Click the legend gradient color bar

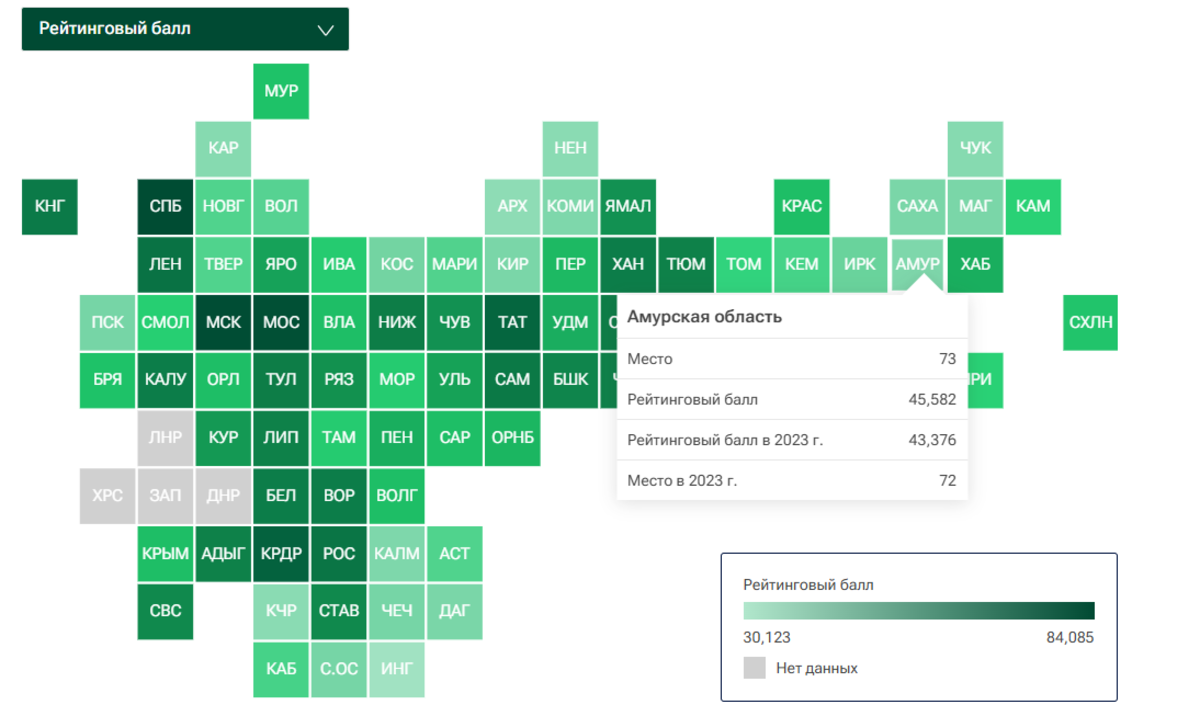[919, 611]
